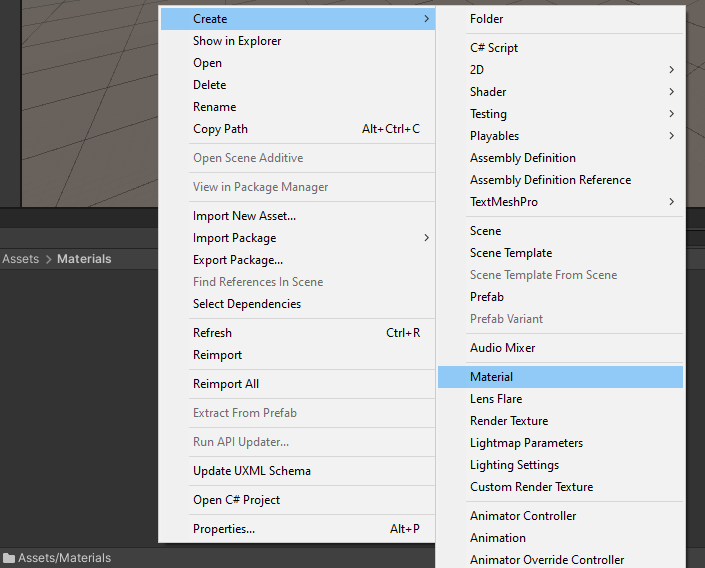Choose Show in Explorer

(237, 41)
